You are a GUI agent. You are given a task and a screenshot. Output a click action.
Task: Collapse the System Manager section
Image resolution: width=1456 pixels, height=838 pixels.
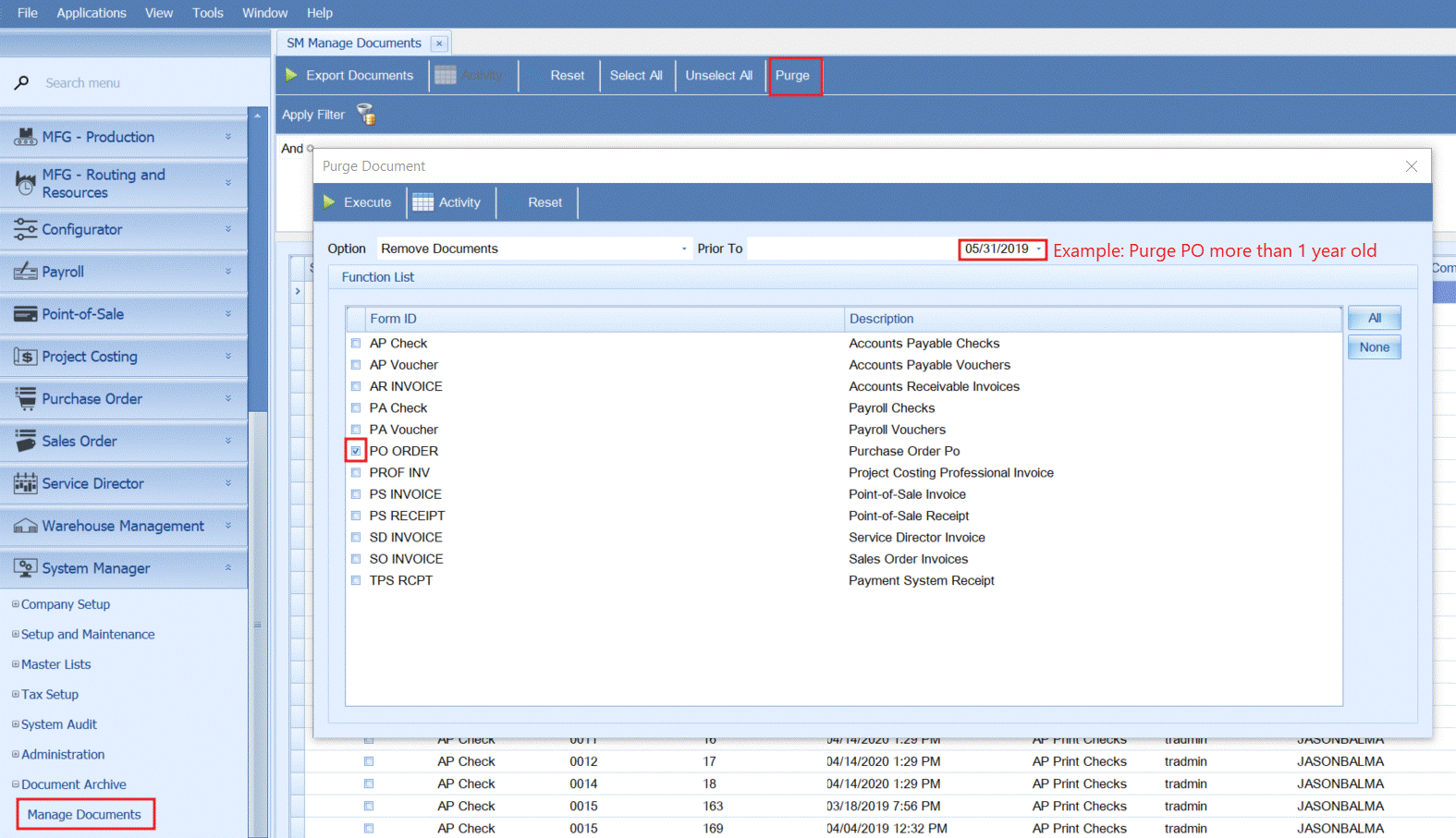click(x=228, y=568)
